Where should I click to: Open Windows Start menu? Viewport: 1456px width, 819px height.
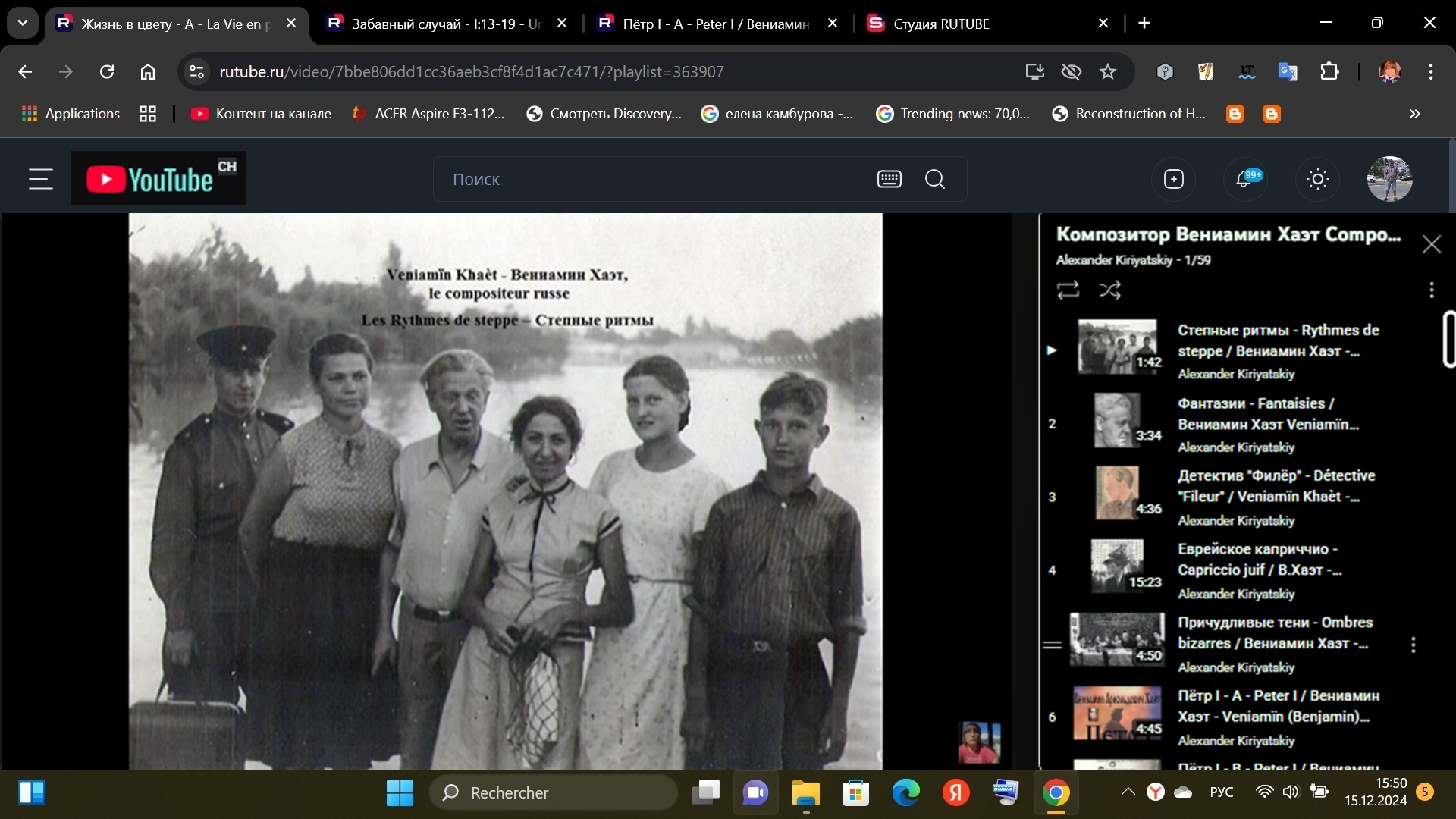pos(400,793)
